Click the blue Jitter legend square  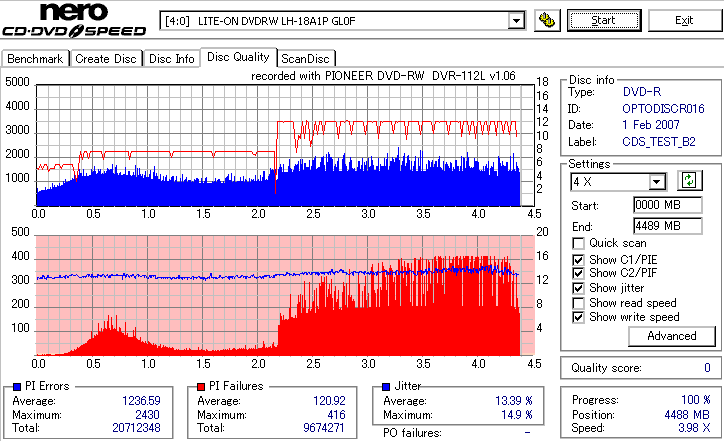tap(386, 387)
